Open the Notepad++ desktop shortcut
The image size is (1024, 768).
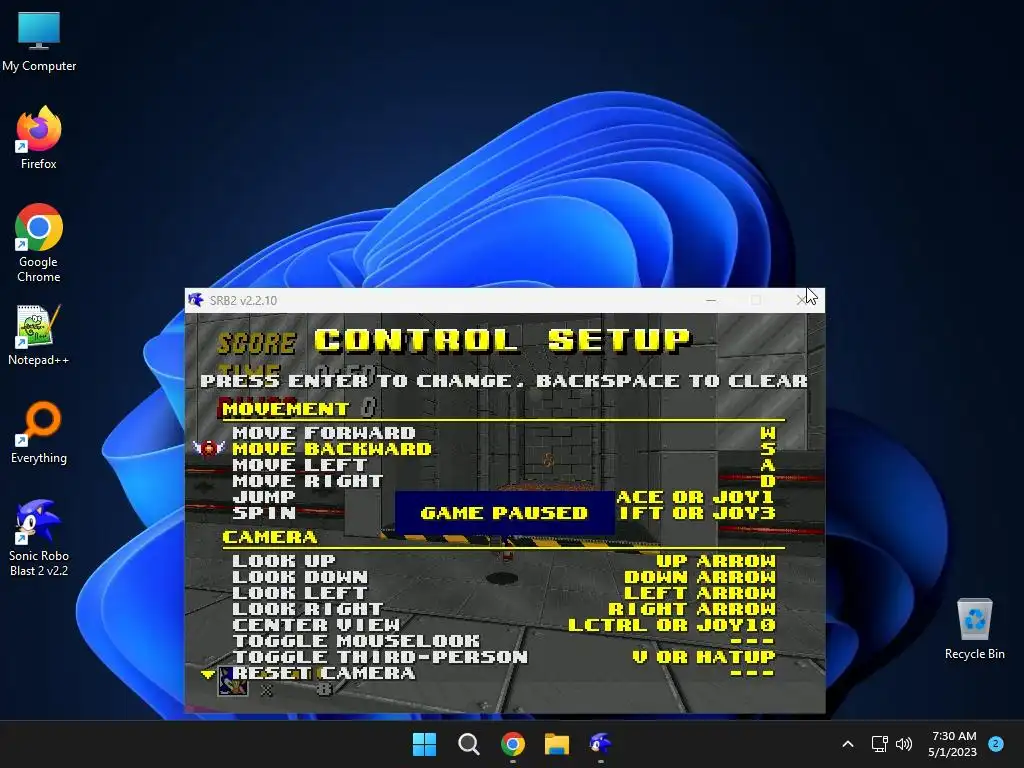[39, 334]
